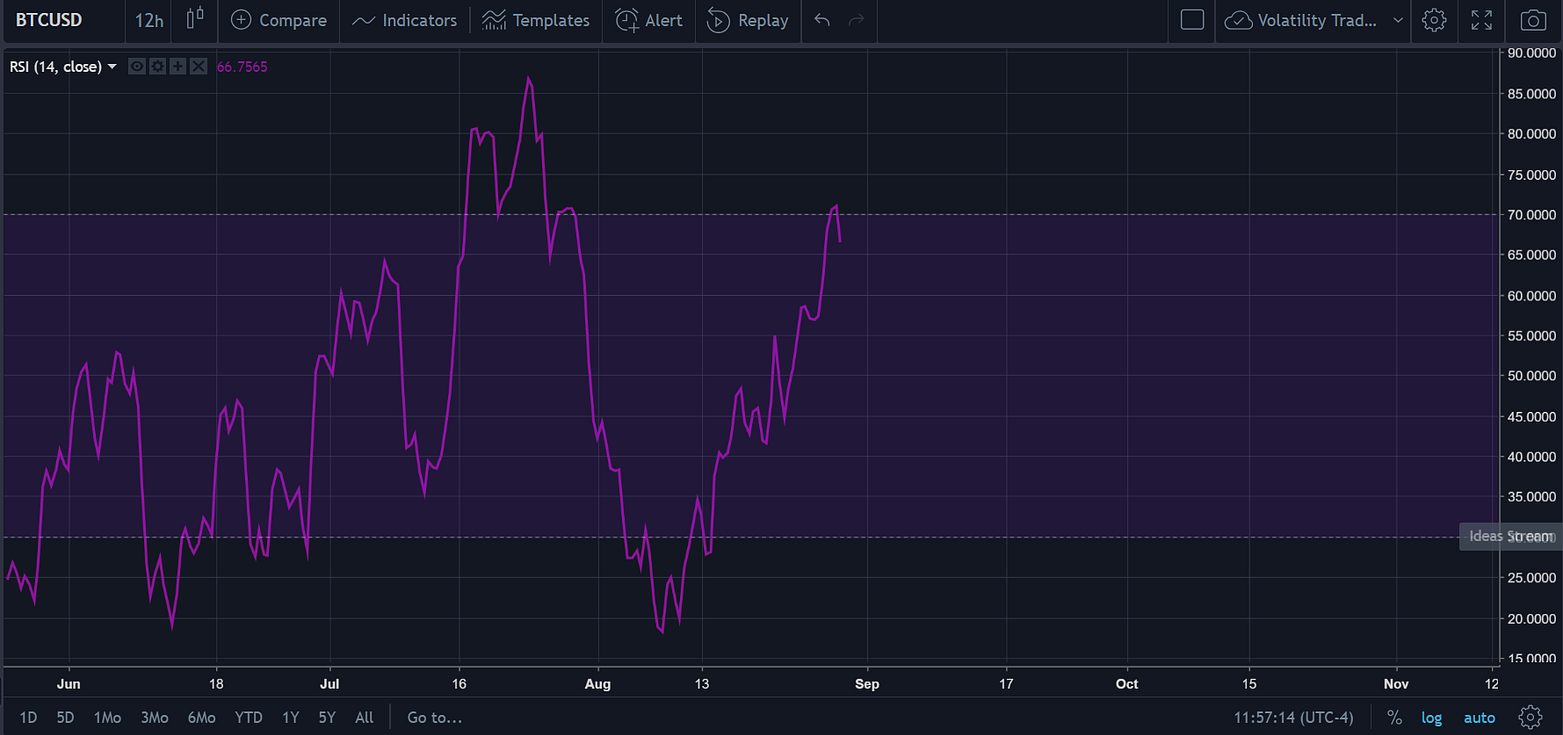Click the 70.0000 scale label
Viewport: 1563px width, 735px height.
point(1530,215)
